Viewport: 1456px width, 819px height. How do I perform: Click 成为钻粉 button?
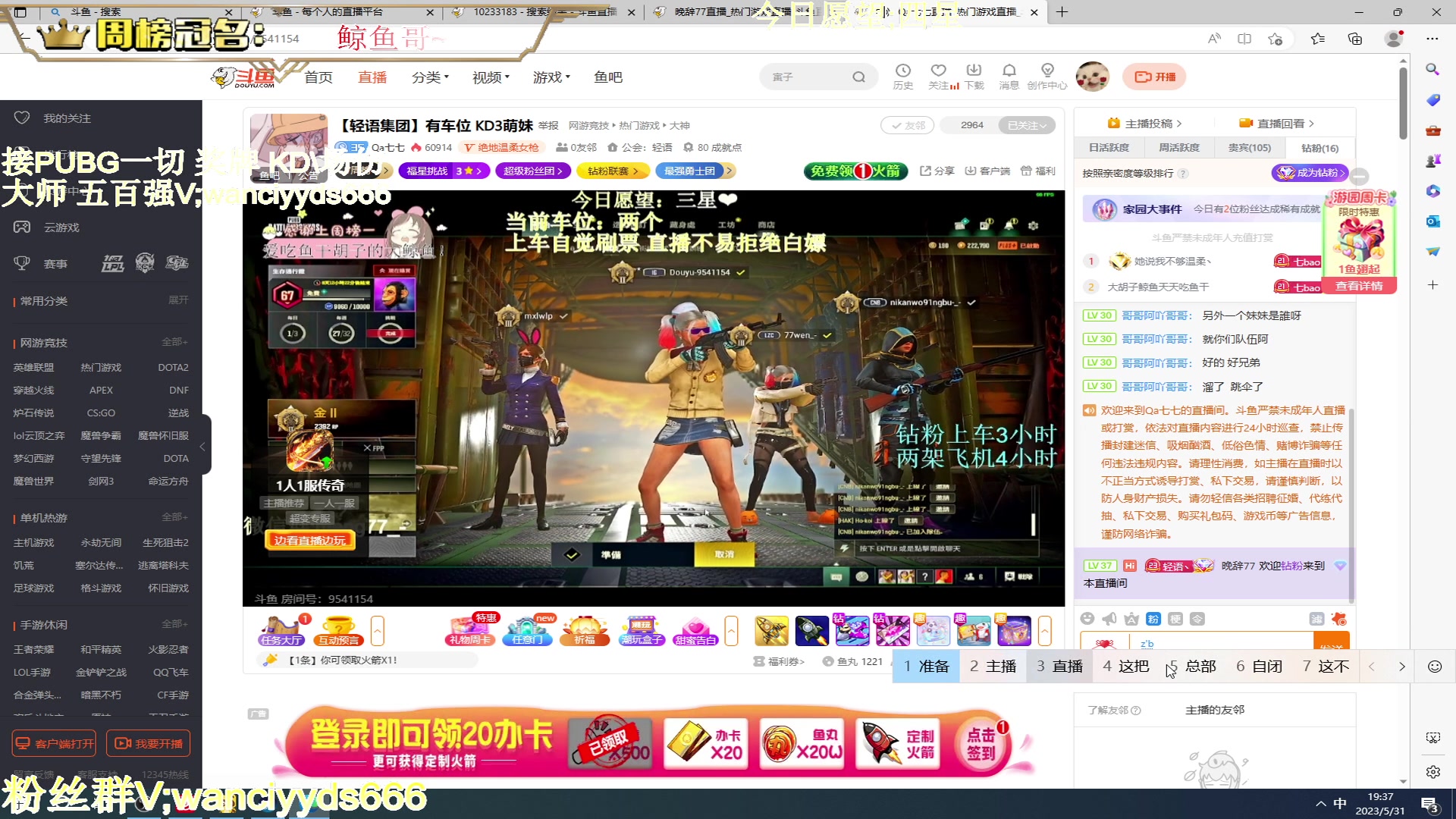click(1310, 173)
